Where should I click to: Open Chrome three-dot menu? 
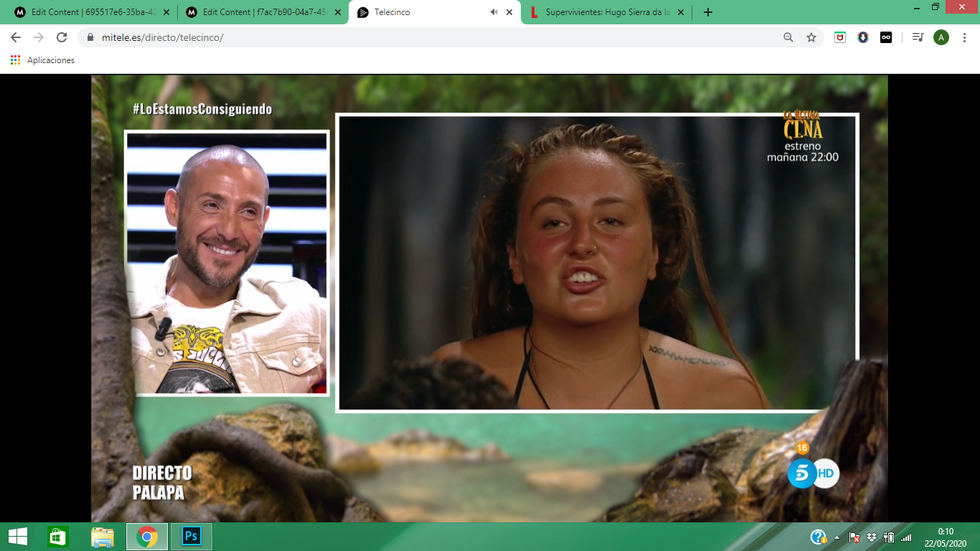tap(964, 37)
